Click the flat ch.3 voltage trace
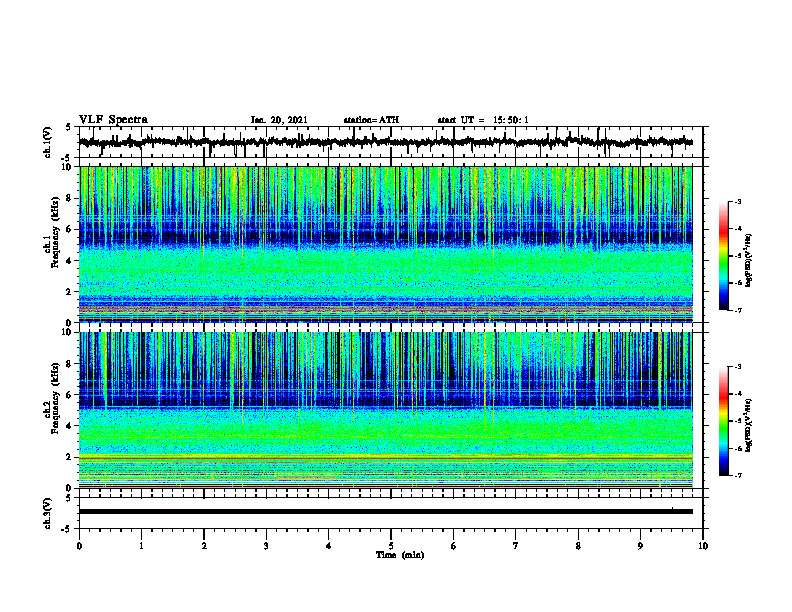This screenshot has height=612, width=792. tap(386, 512)
